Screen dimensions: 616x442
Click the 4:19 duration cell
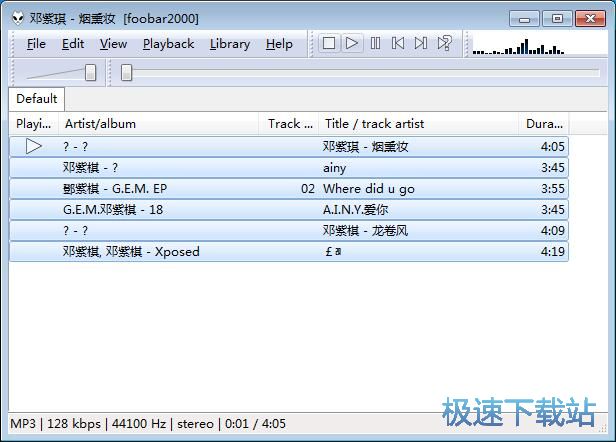[x=552, y=251]
